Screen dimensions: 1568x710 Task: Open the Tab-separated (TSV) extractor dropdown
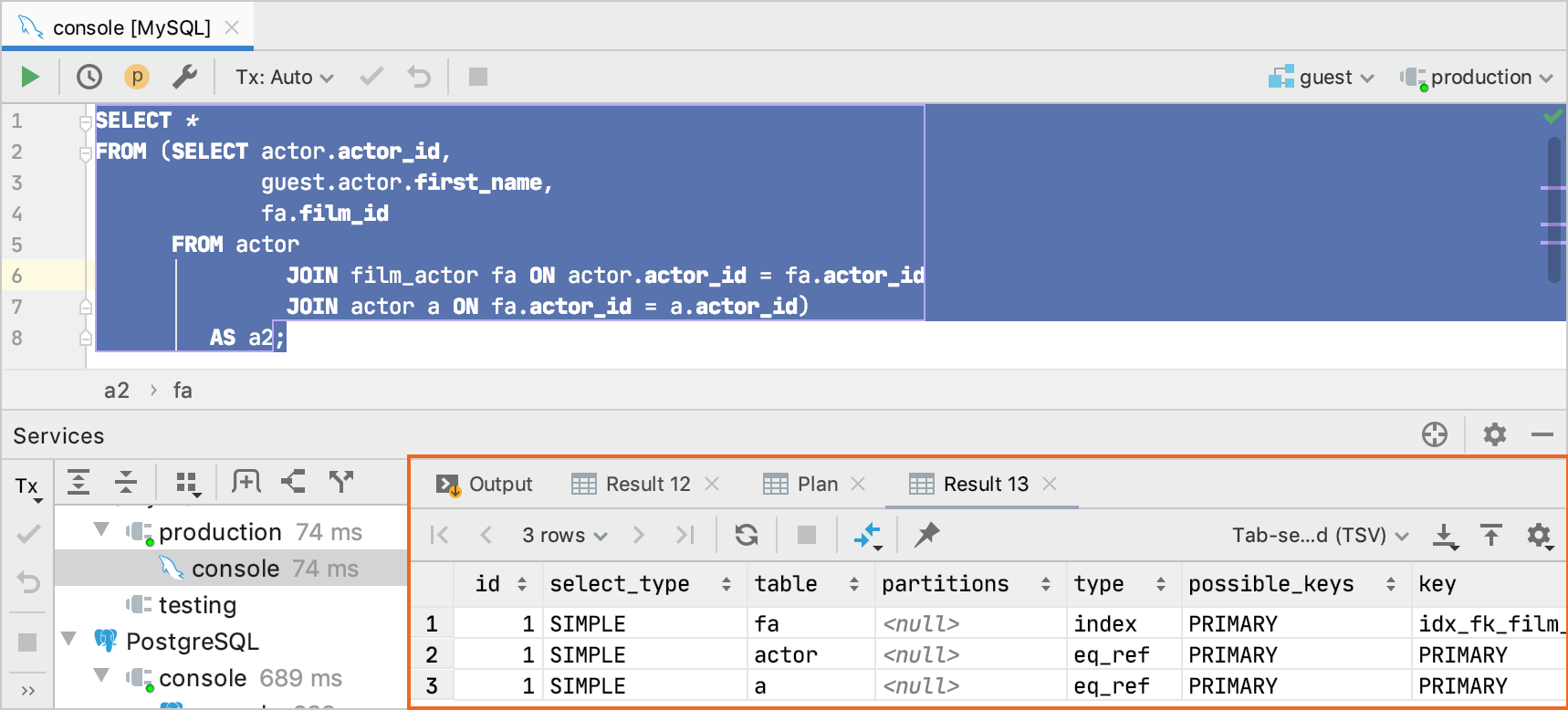(1320, 536)
